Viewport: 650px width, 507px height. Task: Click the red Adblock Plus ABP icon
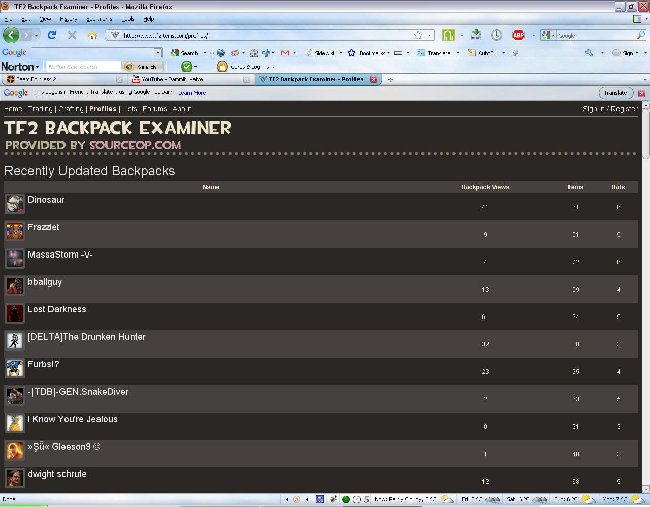[x=518, y=35]
